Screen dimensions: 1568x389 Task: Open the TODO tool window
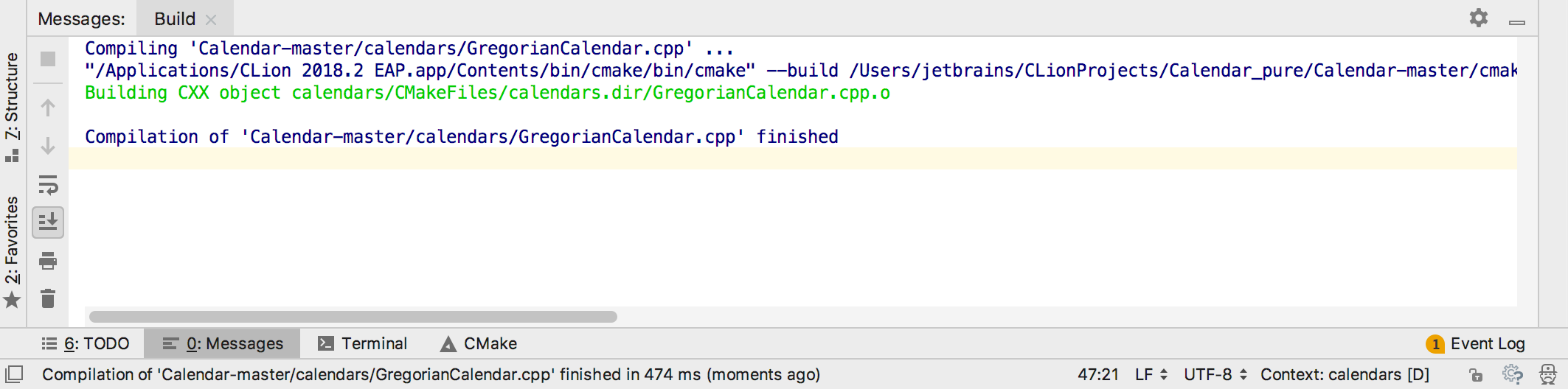tap(86, 343)
